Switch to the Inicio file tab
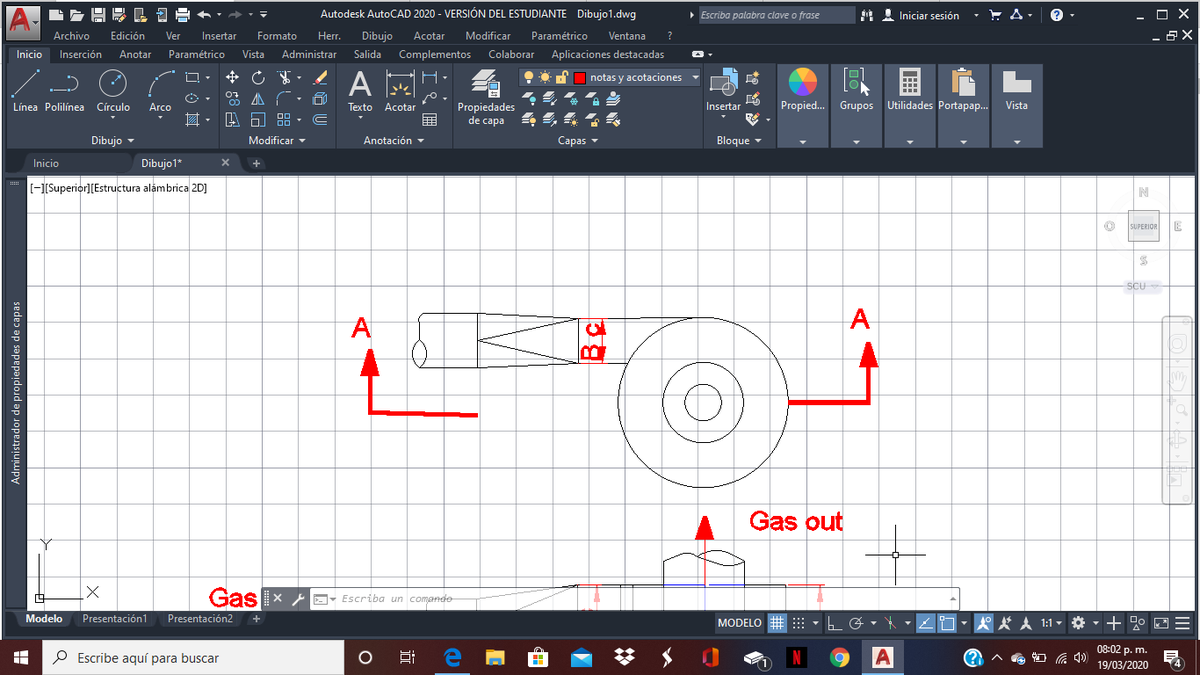 pos(46,163)
